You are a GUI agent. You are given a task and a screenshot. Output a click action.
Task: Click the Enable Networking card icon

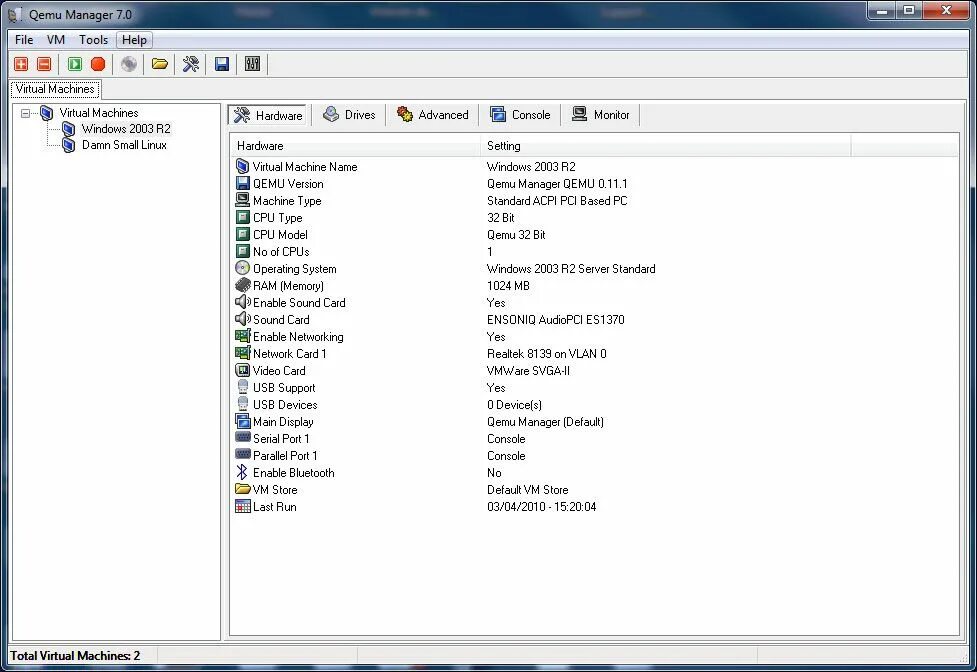coord(242,336)
